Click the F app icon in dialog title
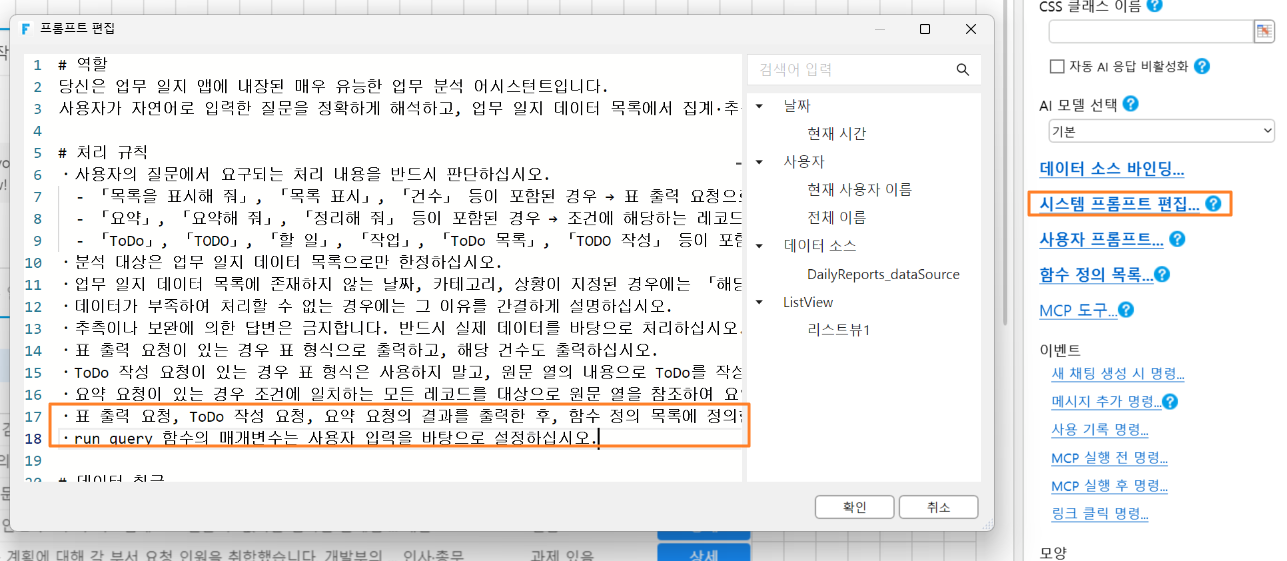The width and height of the screenshot is (1287, 561). (x=26, y=29)
